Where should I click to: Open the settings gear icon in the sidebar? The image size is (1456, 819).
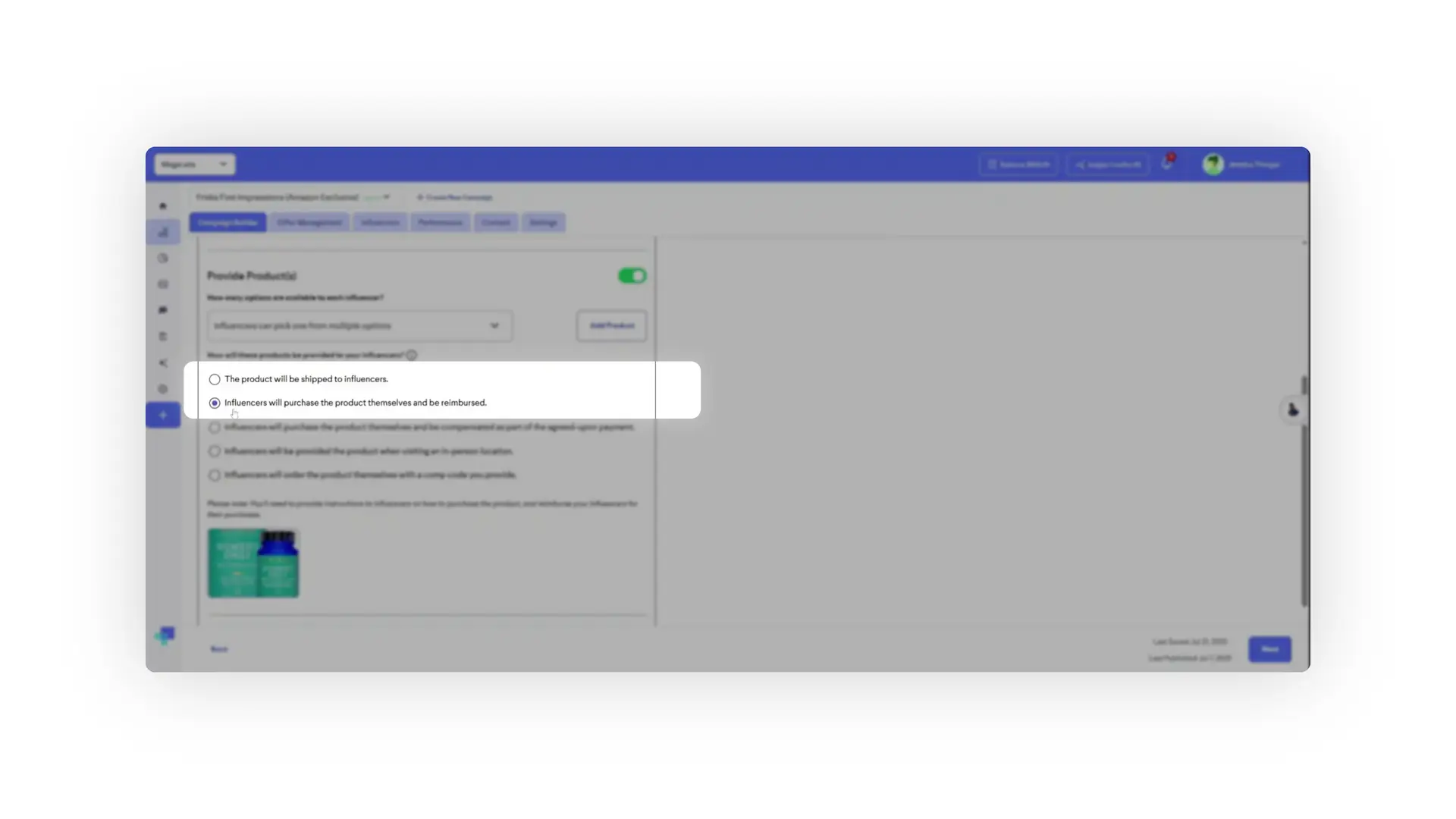[163, 388]
